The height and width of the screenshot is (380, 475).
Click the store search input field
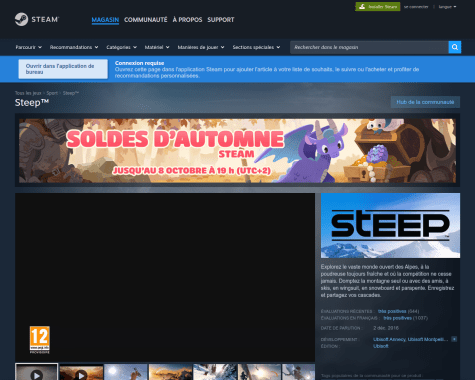[369, 47]
